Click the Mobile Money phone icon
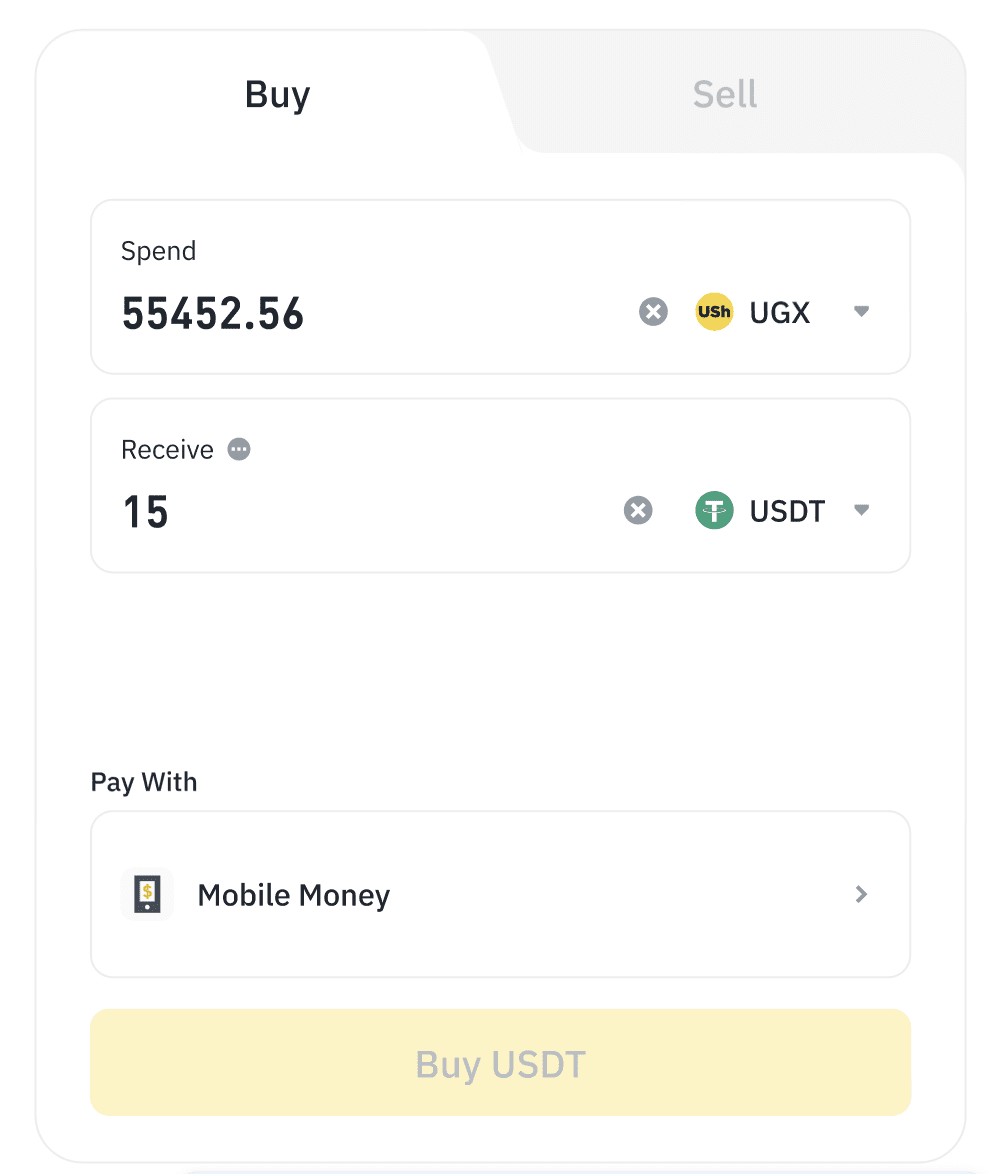Image resolution: width=1000 pixels, height=1174 pixels. pyautogui.click(x=147, y=893)
